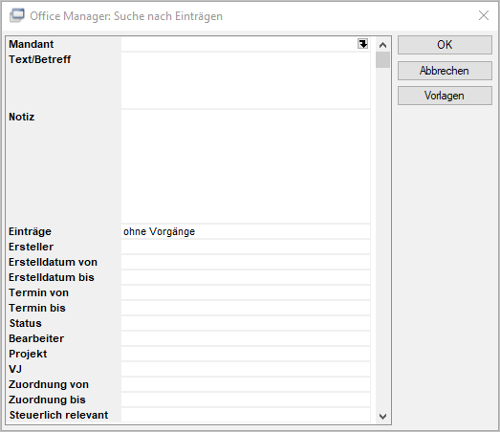Focus the Erstelldatum von field

(x=246, y=262)
